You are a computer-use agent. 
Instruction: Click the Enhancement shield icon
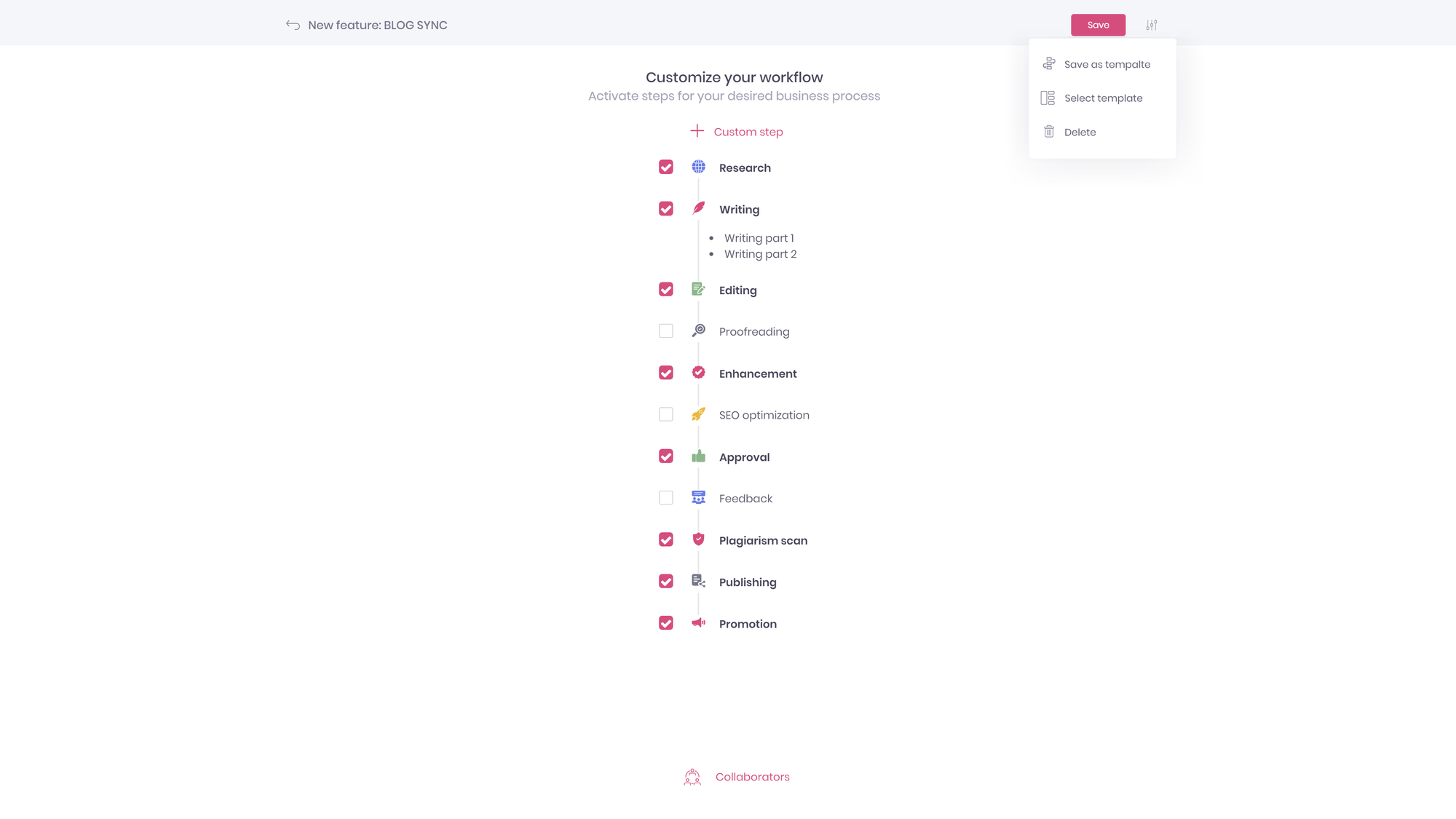[x=698, y=373]
